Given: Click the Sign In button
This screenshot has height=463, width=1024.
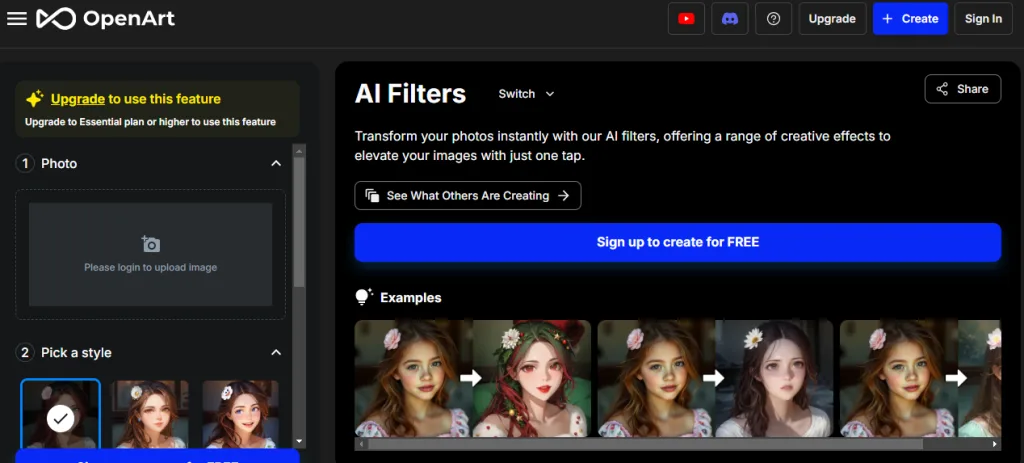Looking at the screenshot, I should (983, 19).
